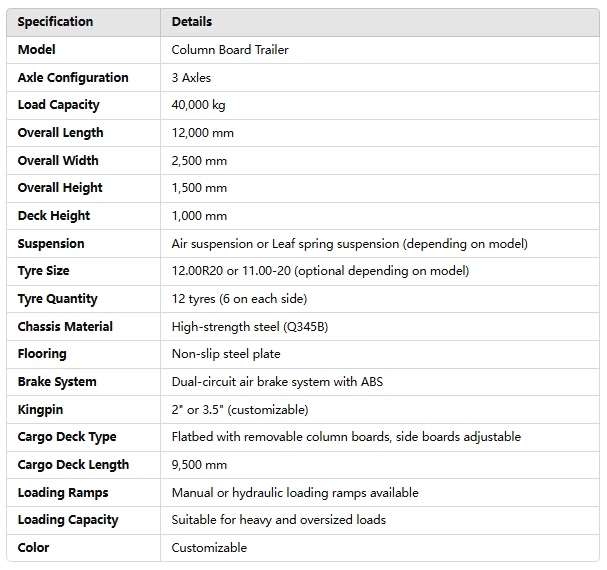Click the 'Cargo Deck Type' row label
Image resolution: width=607 pixels, height=570 pixels.
click(67, 437)
